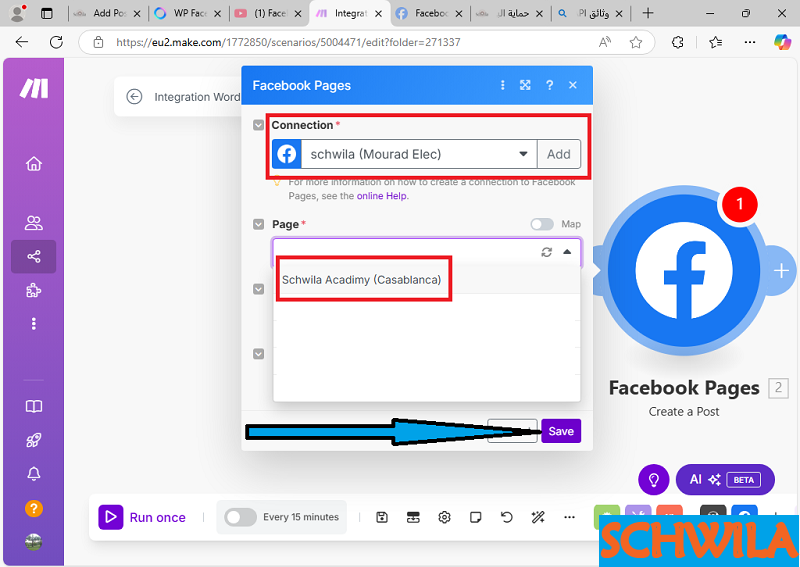Open the AI BETA assistant button
The width and height of the screenshot is (800, 567).
point(725,480)
